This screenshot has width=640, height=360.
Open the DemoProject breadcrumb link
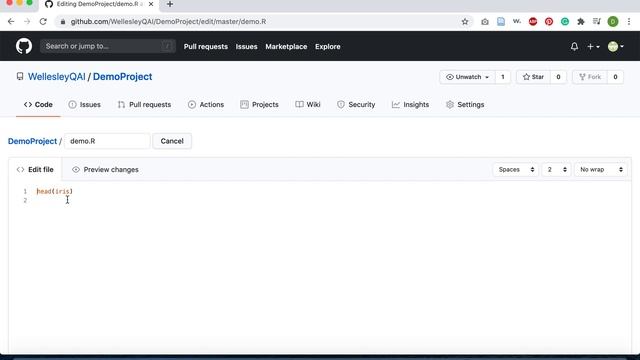coord(32,141)
